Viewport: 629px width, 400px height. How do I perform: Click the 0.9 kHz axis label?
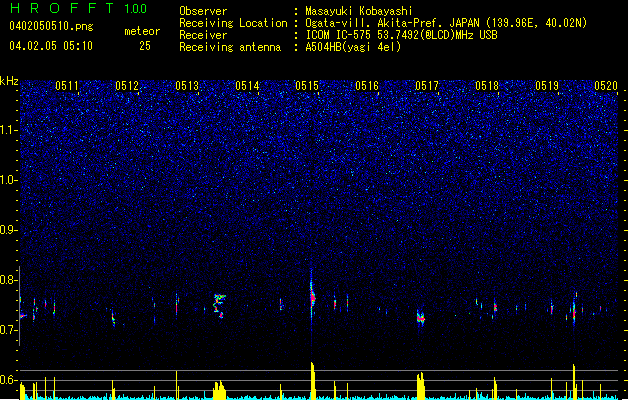click(9, 230)
